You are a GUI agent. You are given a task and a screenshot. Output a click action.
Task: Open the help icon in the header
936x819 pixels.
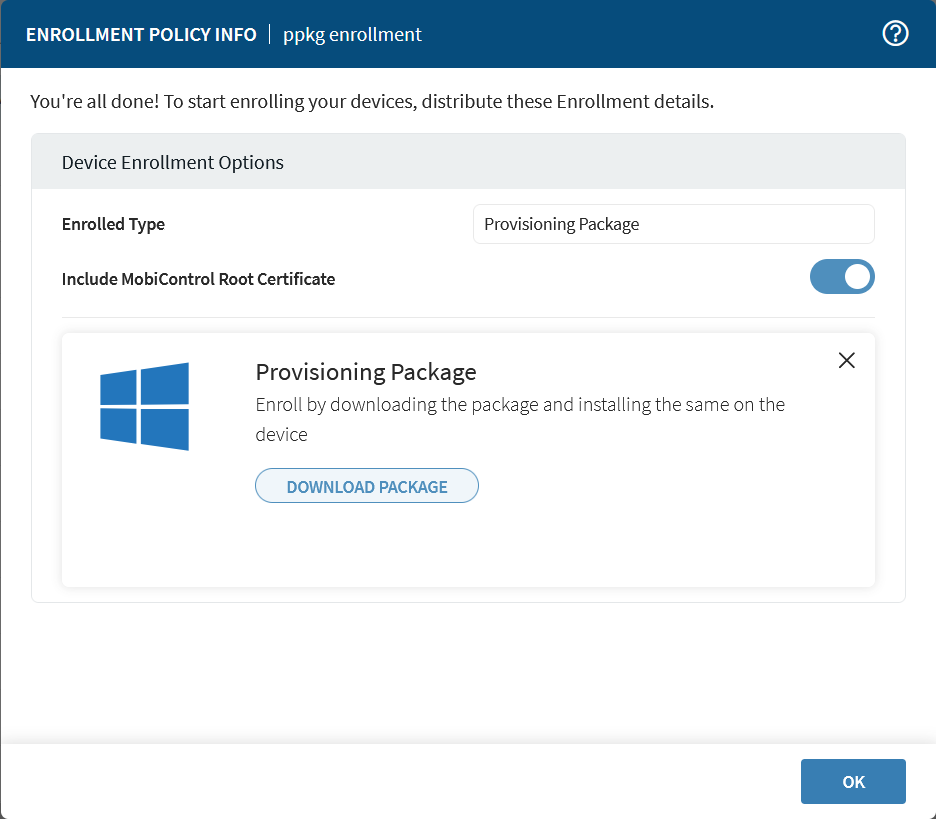click(895, 33)
